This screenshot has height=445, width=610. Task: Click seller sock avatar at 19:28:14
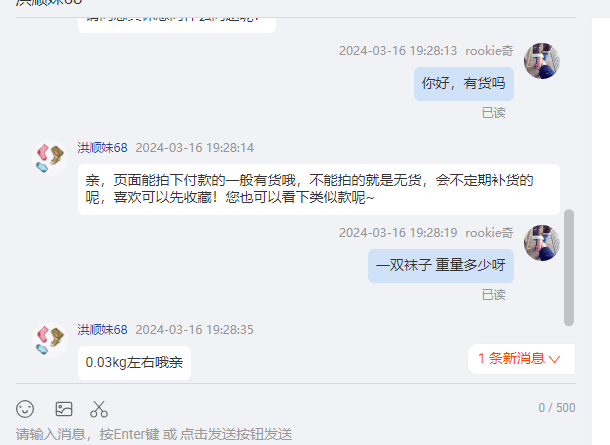click(50, 158)
